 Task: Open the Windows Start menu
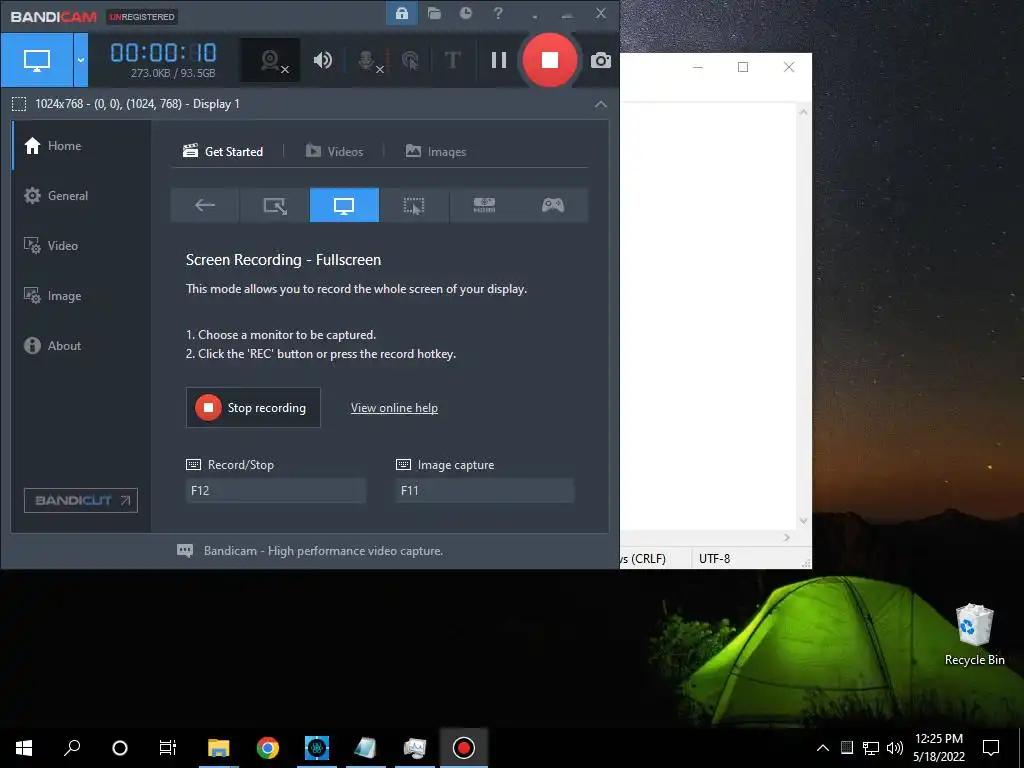[24, 748]
